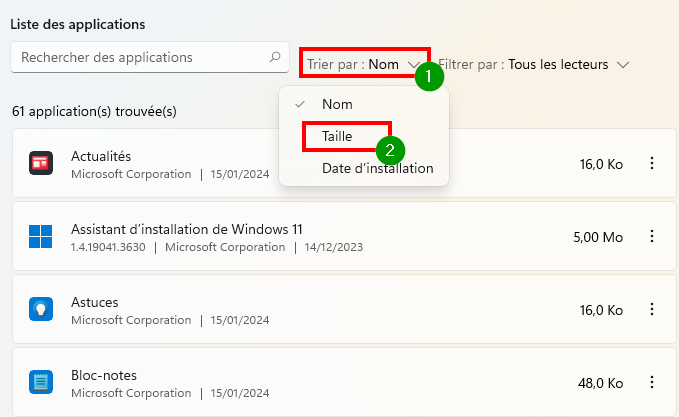Click the Actualités app icon
The width and height of the screenshot is (679, 417).
tap(41, 163)
